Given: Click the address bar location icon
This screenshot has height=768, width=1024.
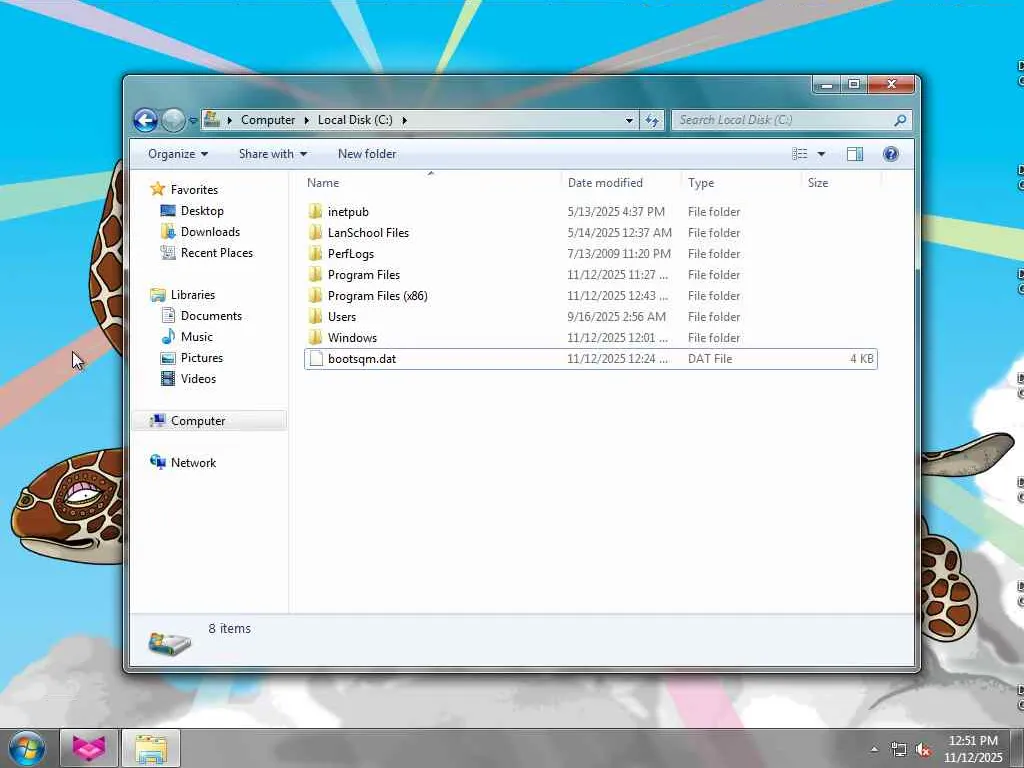Looking at the screenshot, I should (212, 120).
